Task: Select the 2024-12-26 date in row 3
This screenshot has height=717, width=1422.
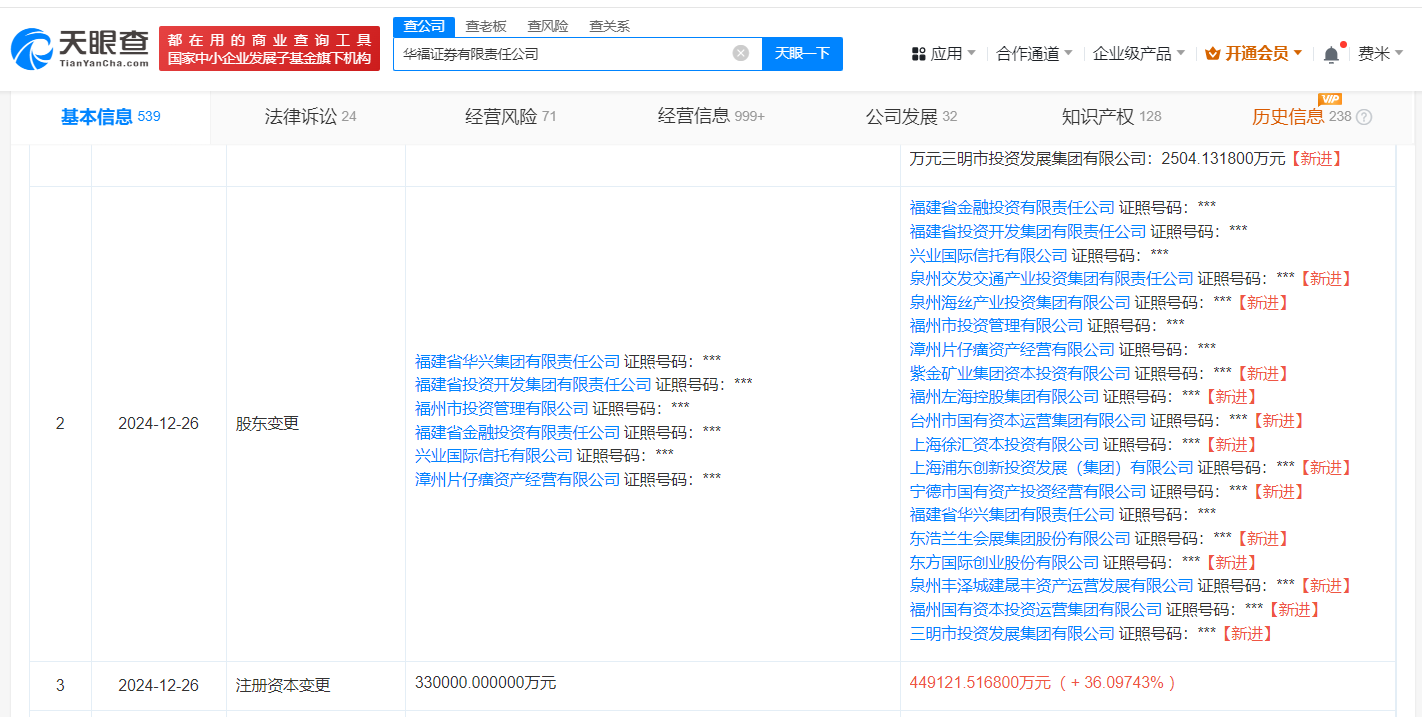Action: (158, 685)
